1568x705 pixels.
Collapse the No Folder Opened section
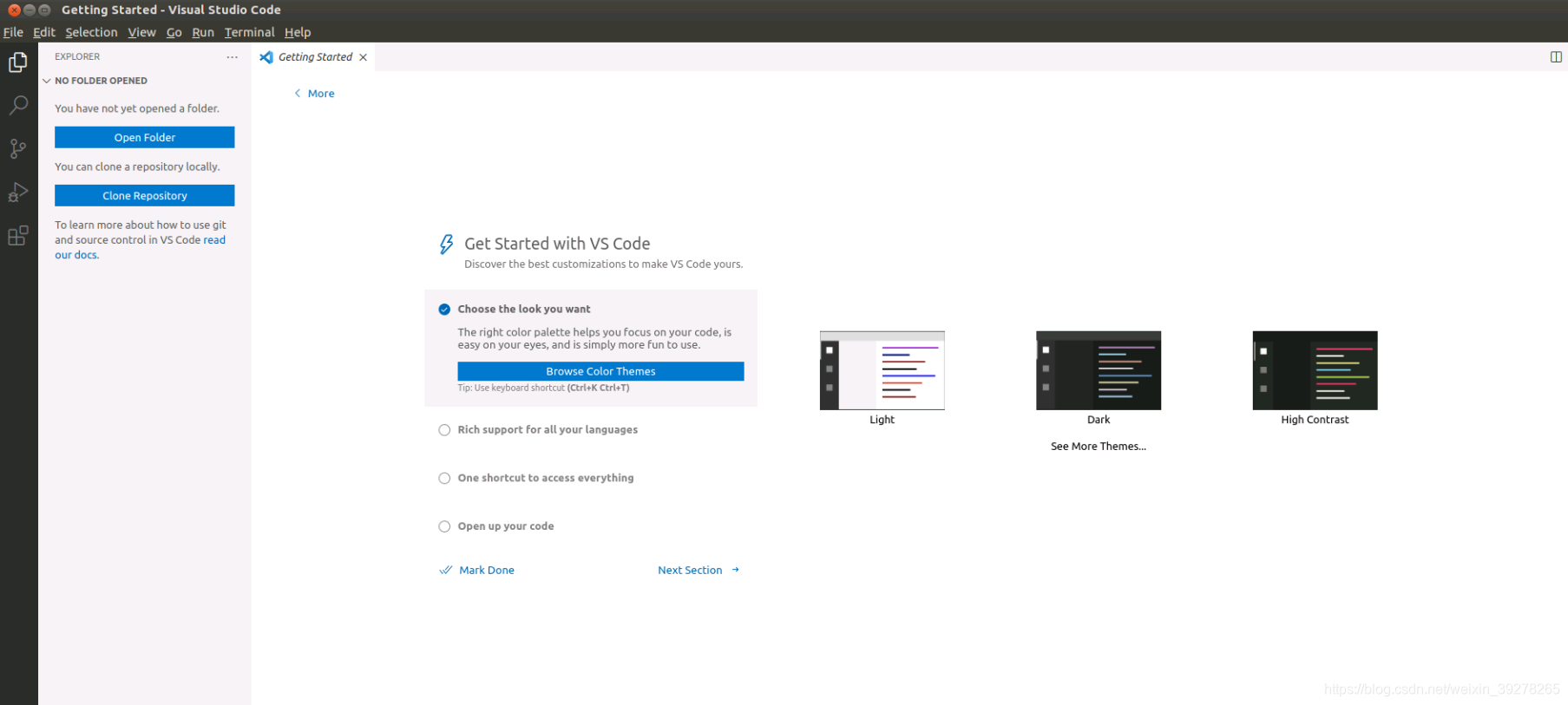pos(47,81)
